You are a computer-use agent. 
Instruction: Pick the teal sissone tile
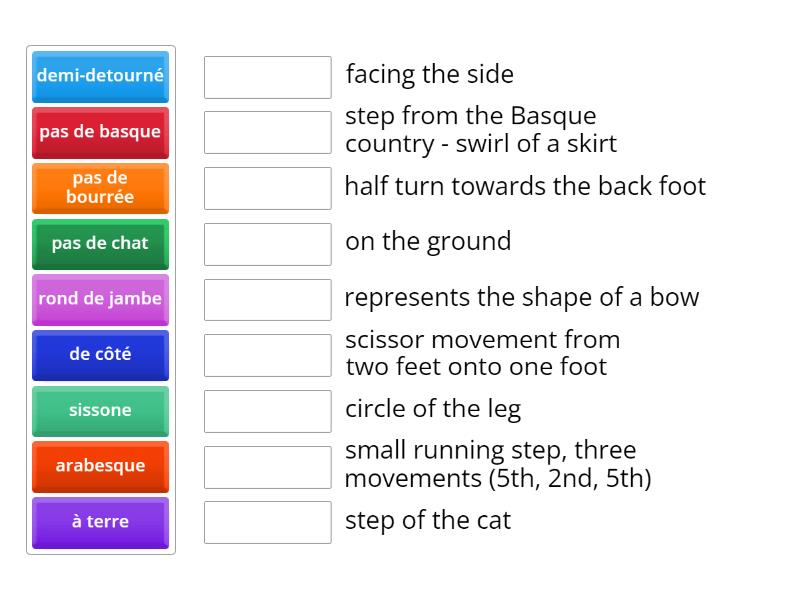click(101, 411)
